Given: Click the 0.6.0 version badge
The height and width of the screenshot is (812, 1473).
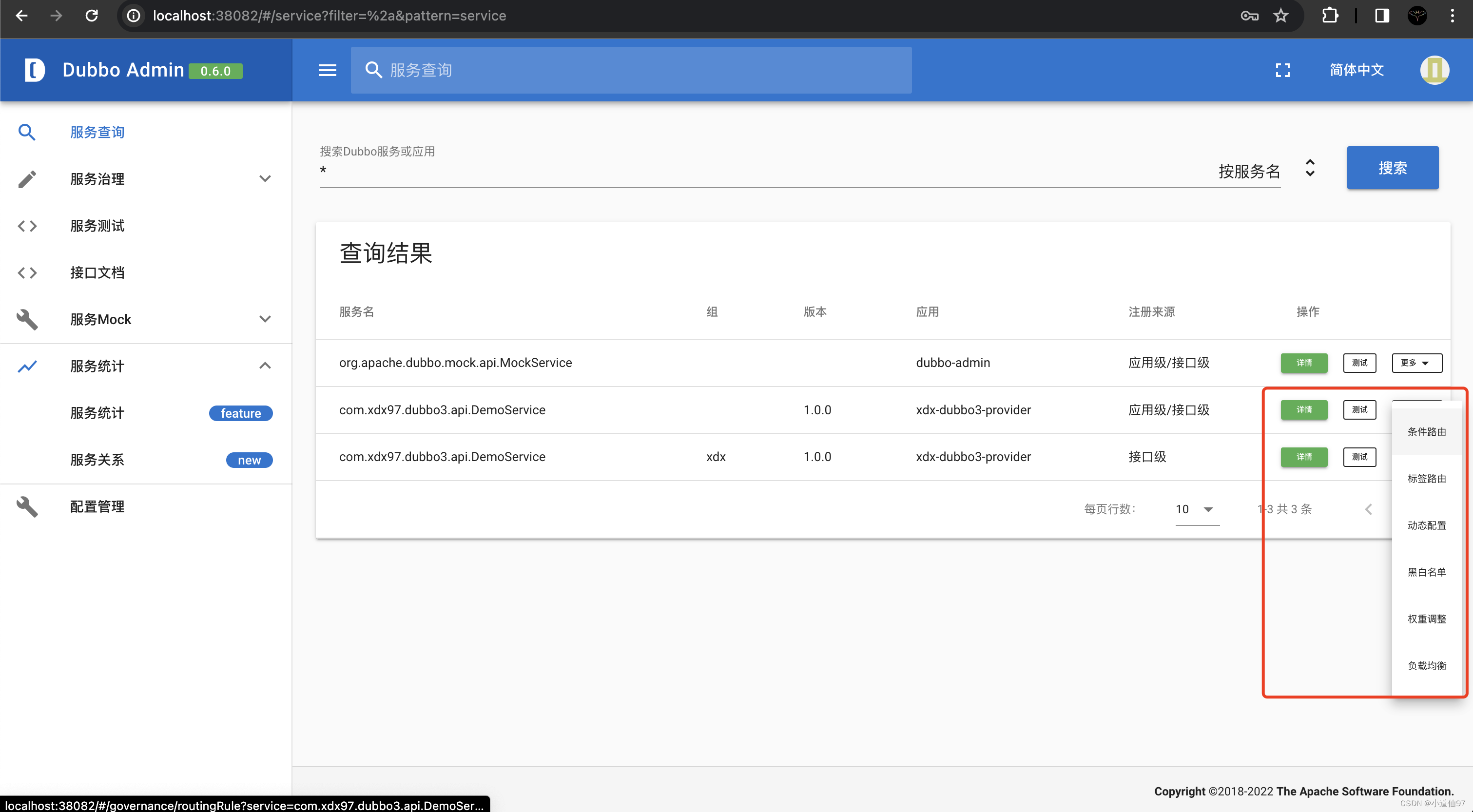Looking at the screenshot, I should 215,71.
